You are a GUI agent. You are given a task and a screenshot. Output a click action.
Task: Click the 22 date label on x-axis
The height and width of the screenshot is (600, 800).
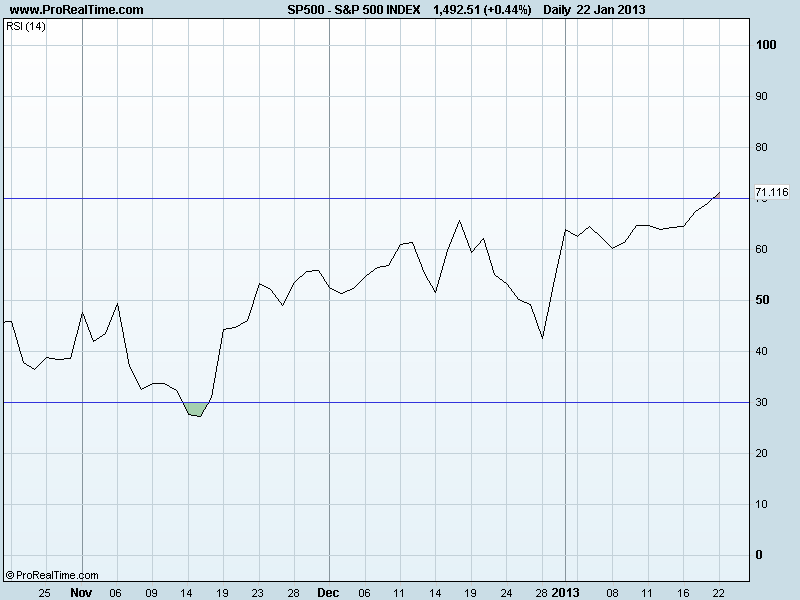[x=718, y=593]
